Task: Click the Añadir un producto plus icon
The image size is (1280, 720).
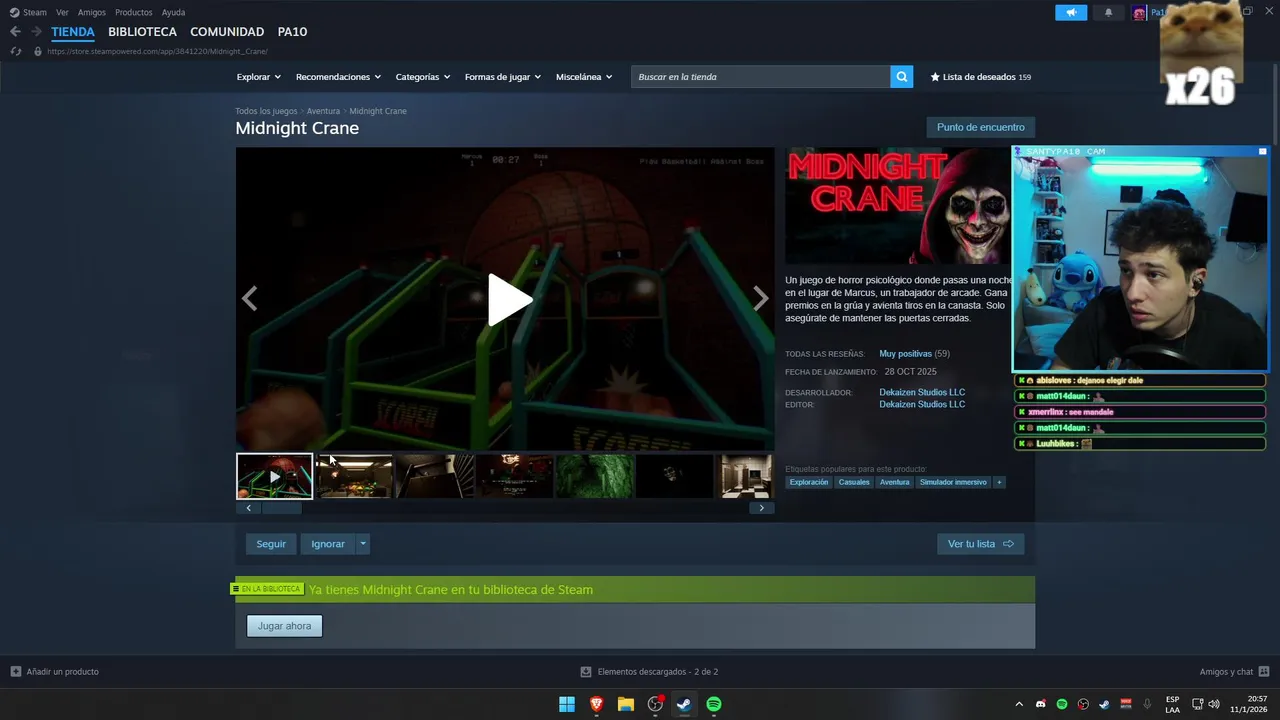Action: pos(15,672)
